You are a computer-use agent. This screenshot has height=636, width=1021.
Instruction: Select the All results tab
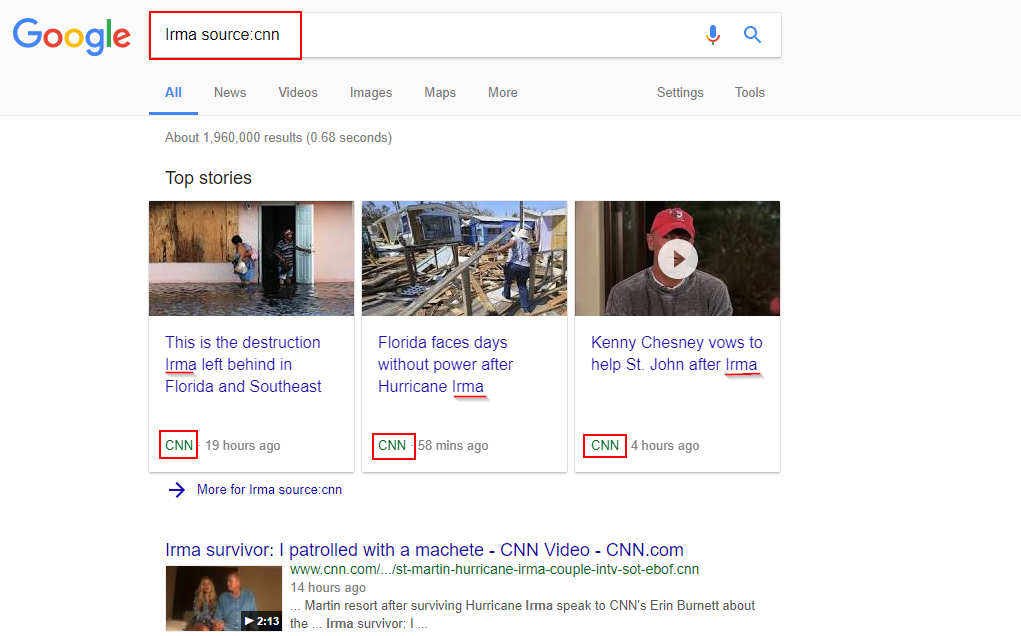point(173,92)
